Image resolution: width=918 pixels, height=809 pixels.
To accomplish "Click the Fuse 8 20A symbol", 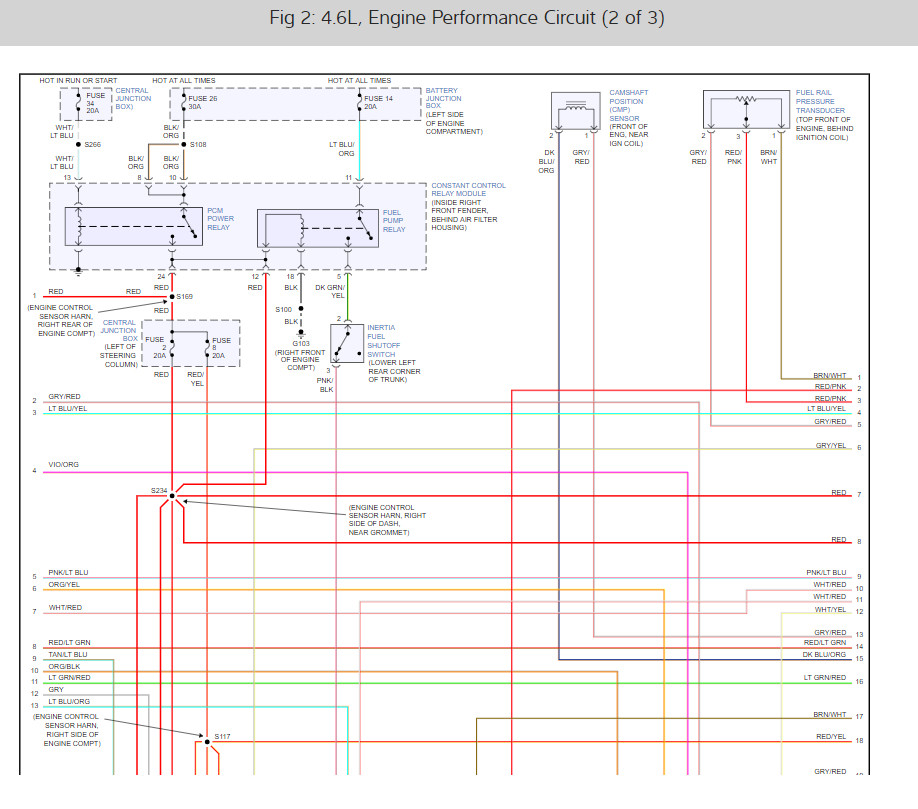I will (207, 347).
